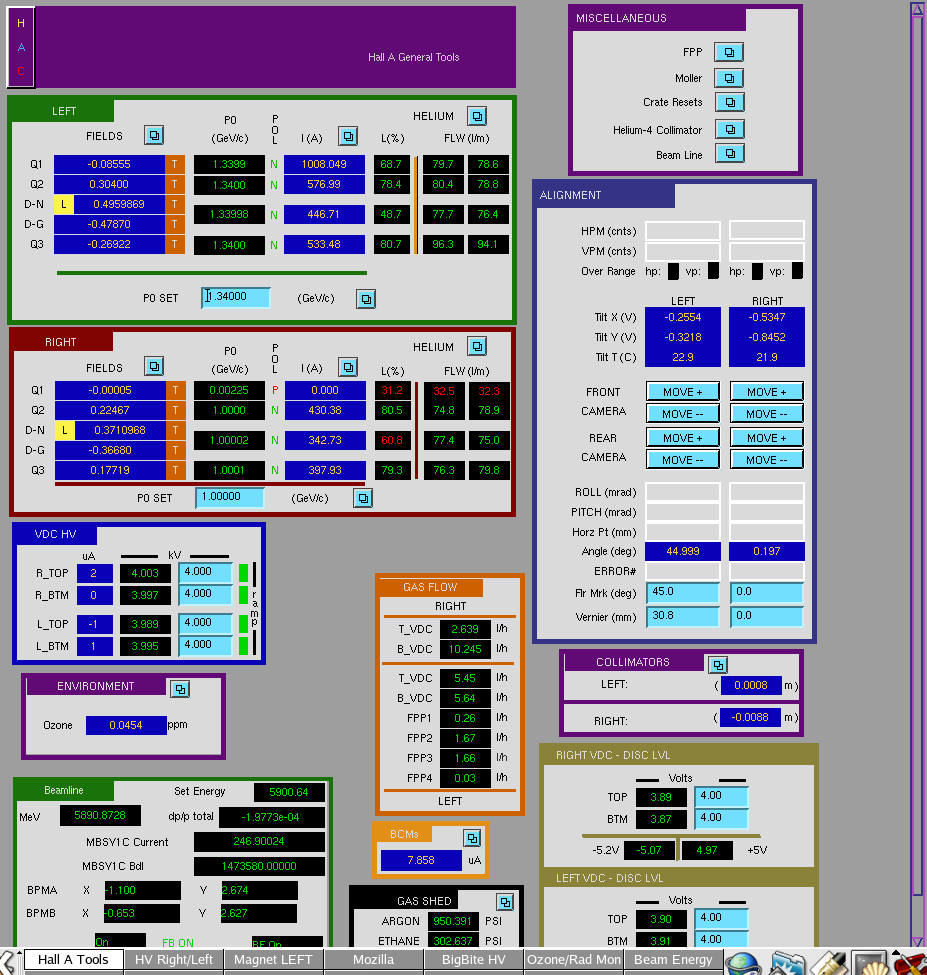Click the MBSY1C Current value 246.90024

coord(259,841)
